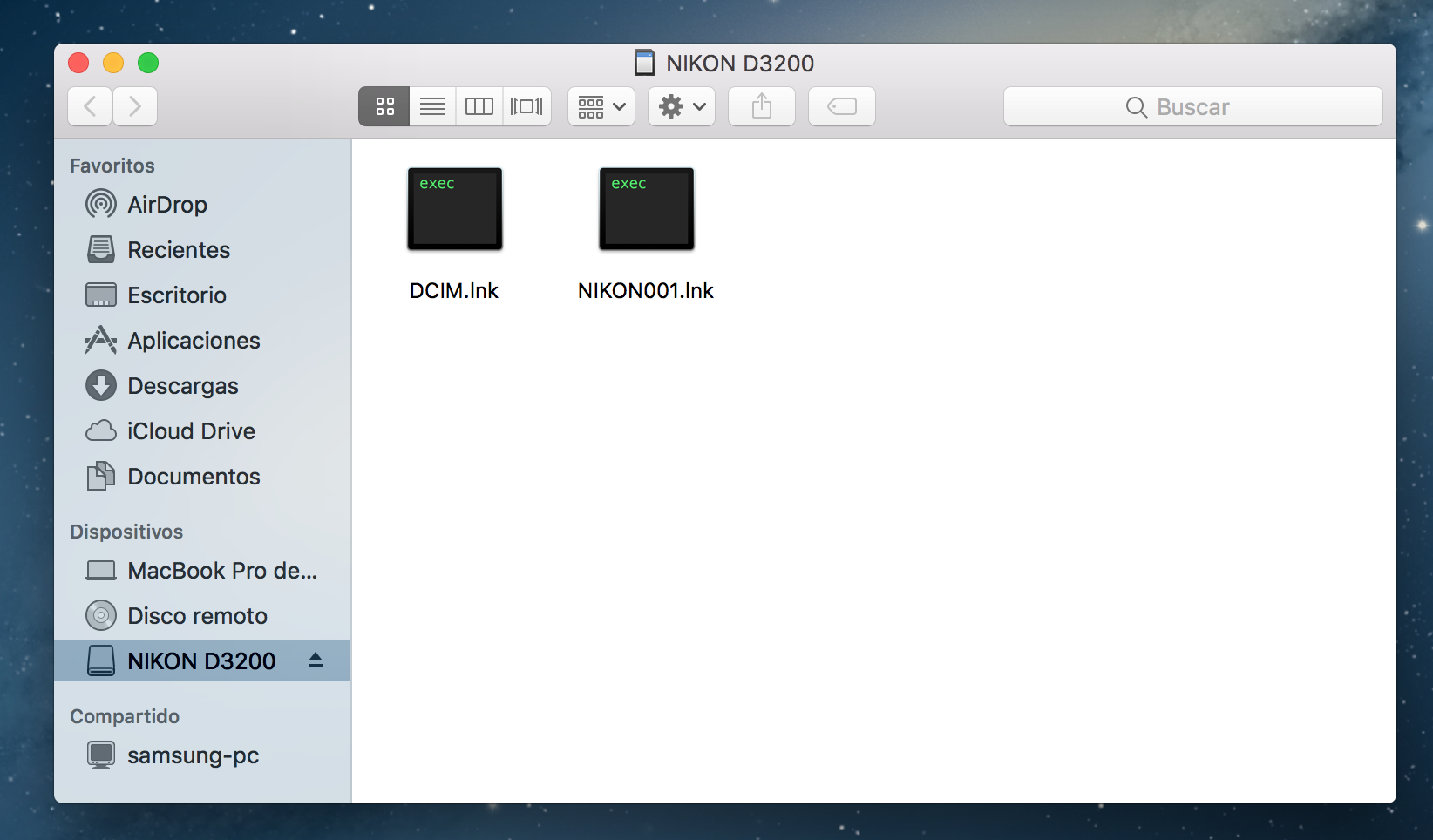Select NIKON D3200 label in the sidebar
The width and height of the screenshot is (1433, 840).
(201, 661)
